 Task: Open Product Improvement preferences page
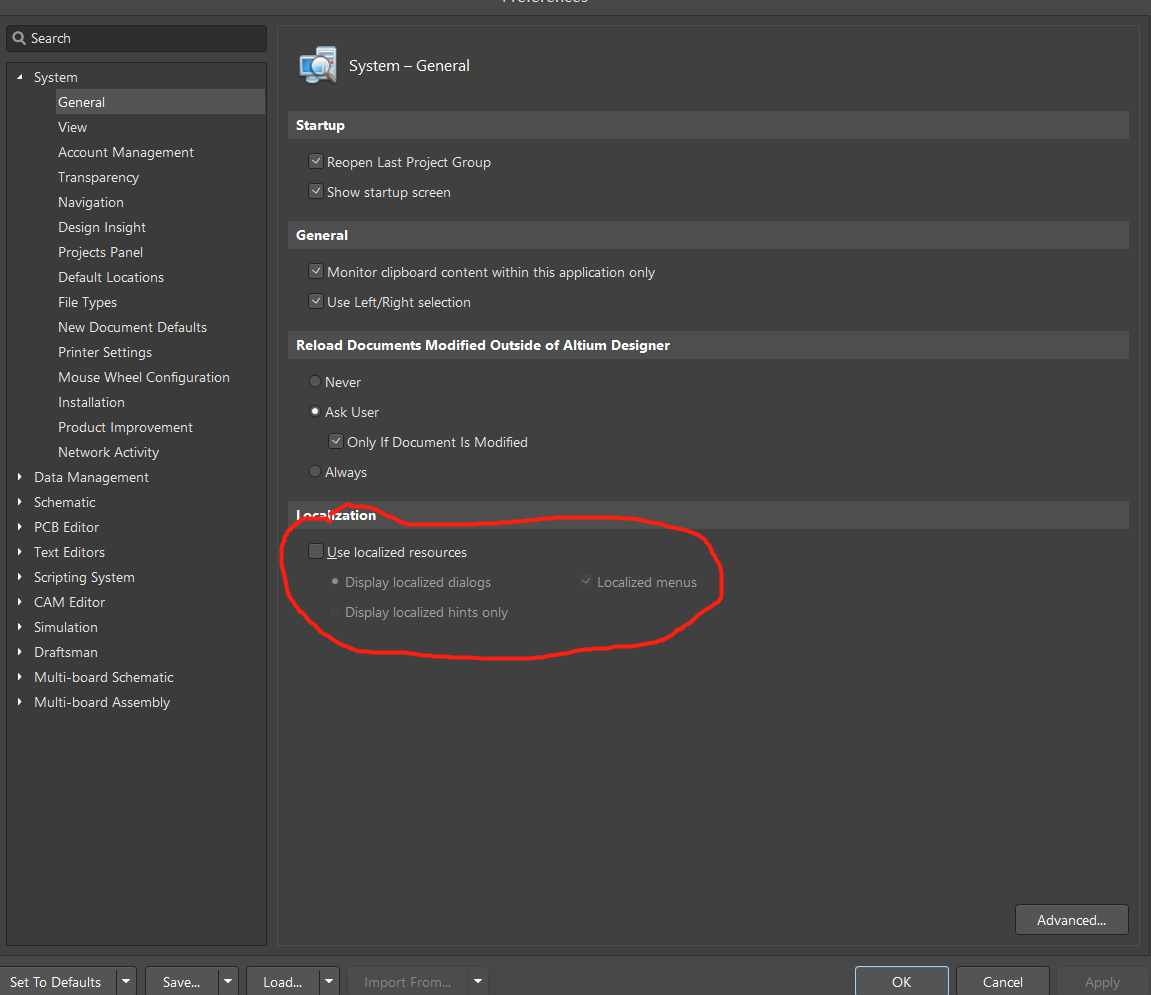[126, 427]
